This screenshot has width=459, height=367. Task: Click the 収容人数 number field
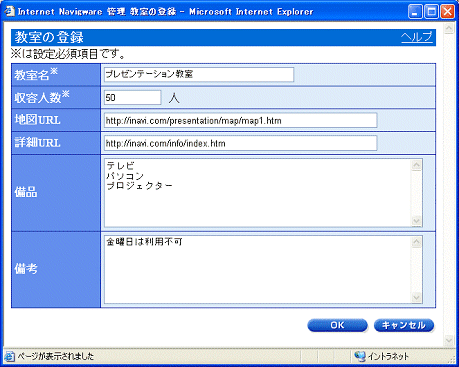[x=133, y=98]
